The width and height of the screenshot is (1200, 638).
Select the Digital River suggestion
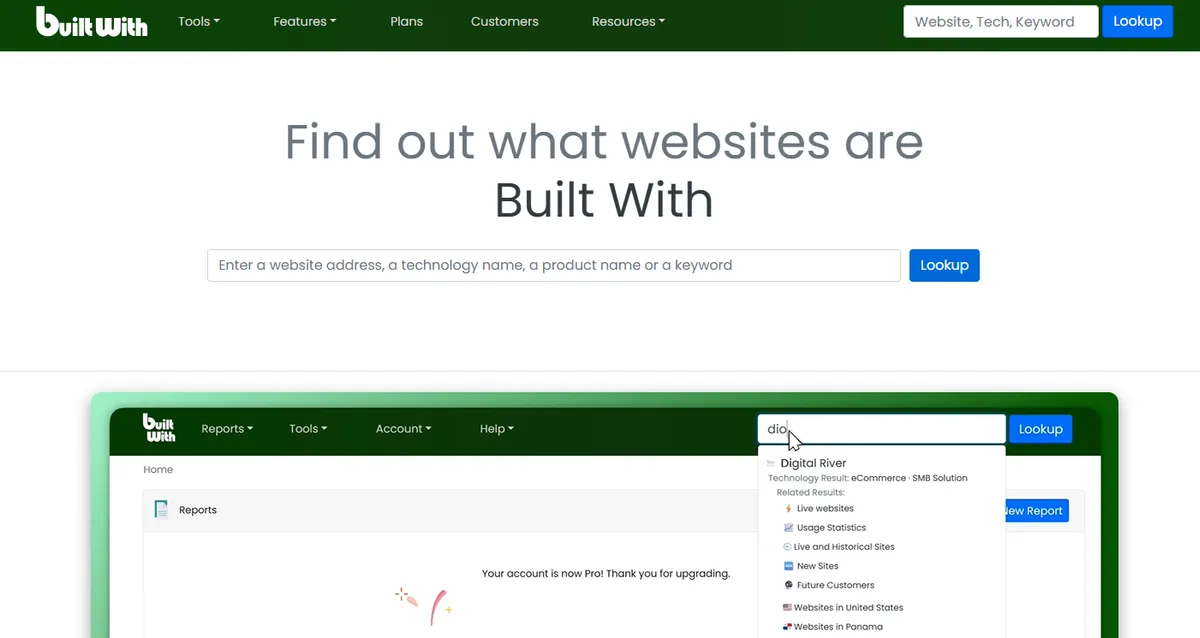(813, 463)
